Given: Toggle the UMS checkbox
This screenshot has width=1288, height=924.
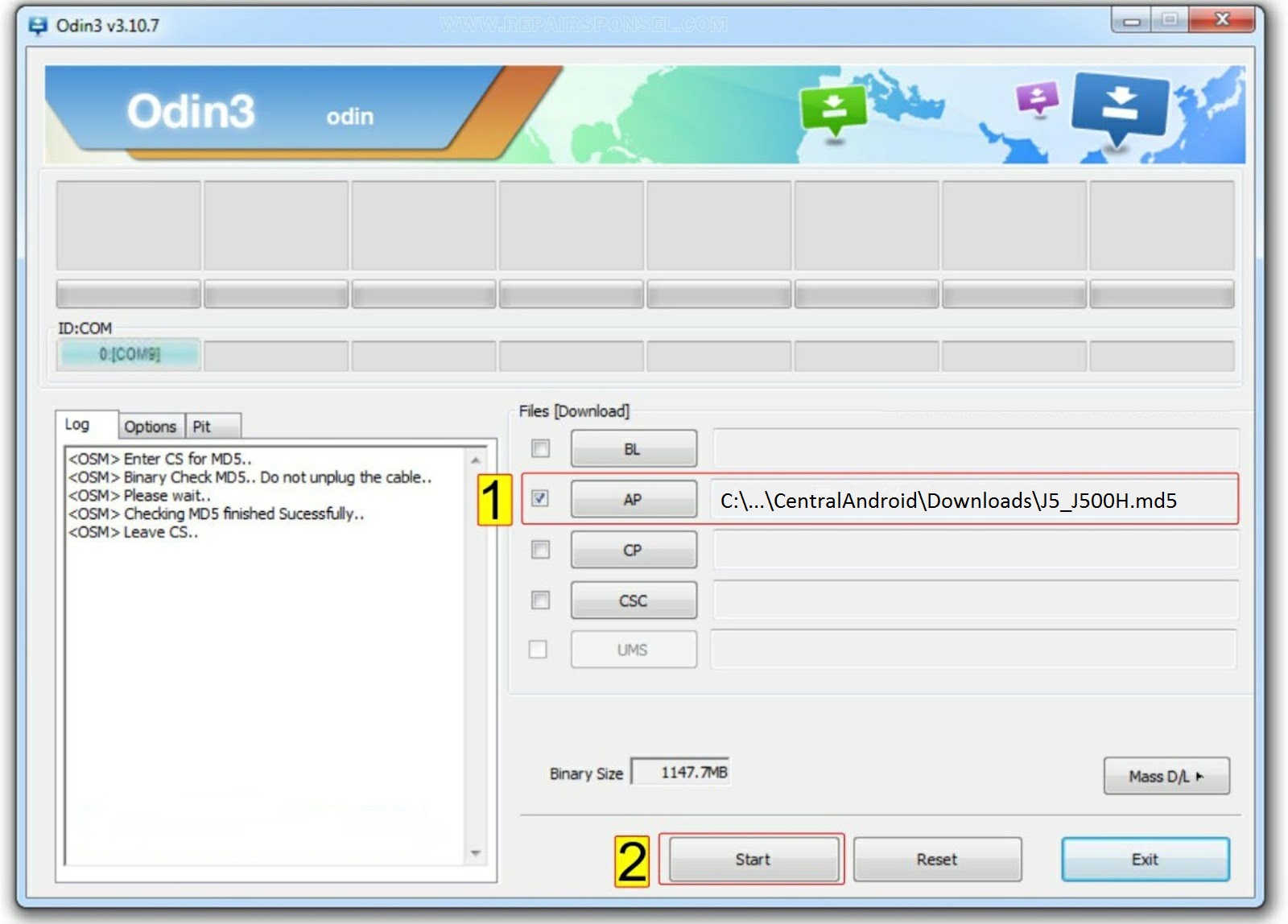Looking at the screenshot, I should 538,649.
